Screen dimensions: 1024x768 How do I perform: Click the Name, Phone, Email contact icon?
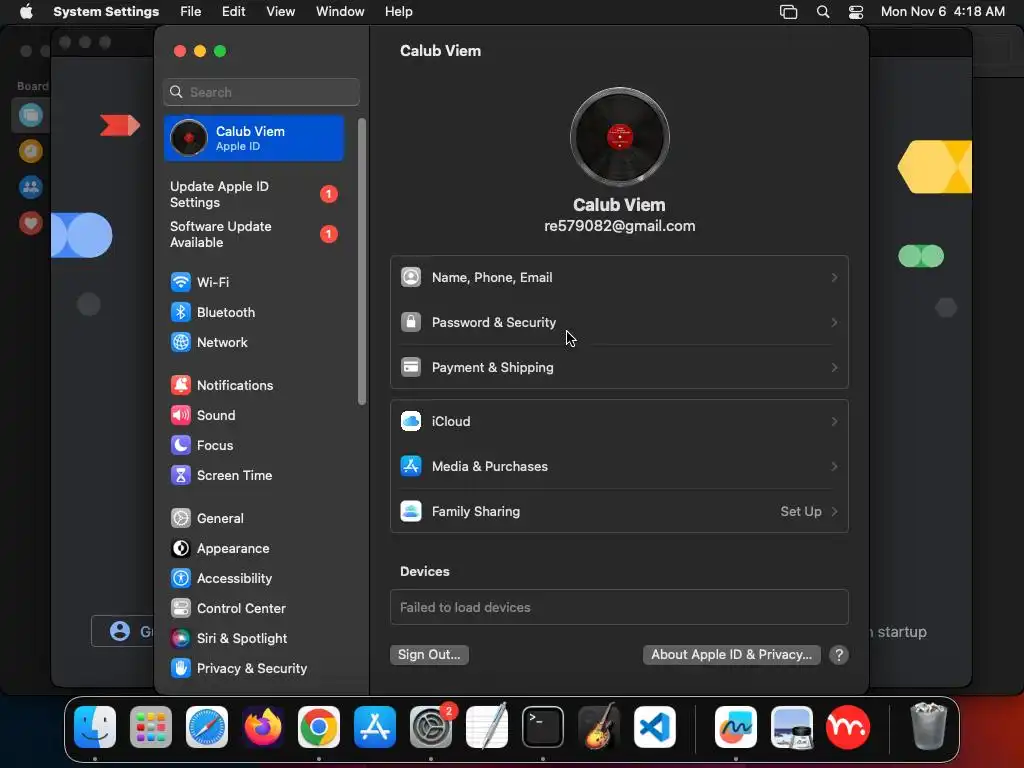[x=411, y=278]
